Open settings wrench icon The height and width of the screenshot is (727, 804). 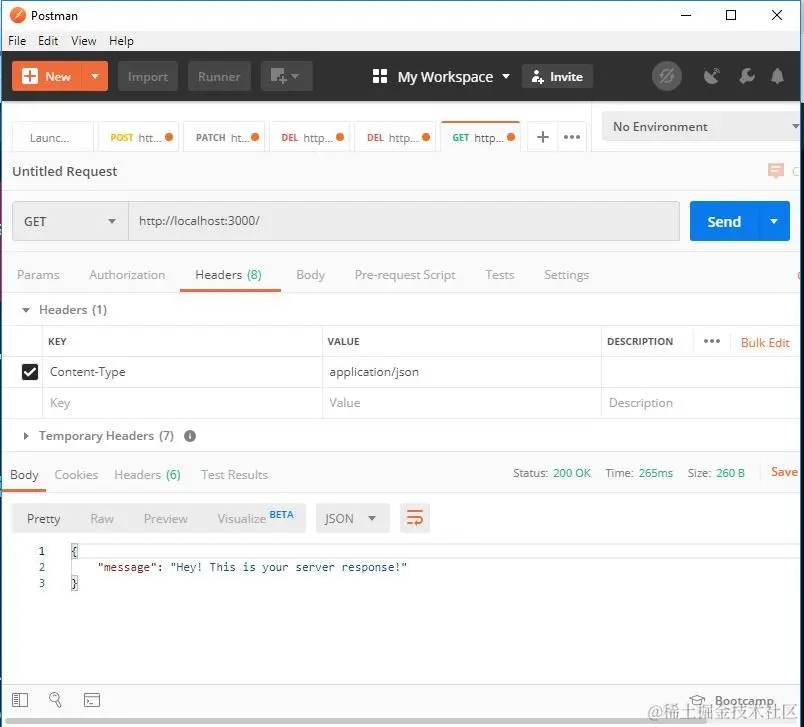(747, 76)
